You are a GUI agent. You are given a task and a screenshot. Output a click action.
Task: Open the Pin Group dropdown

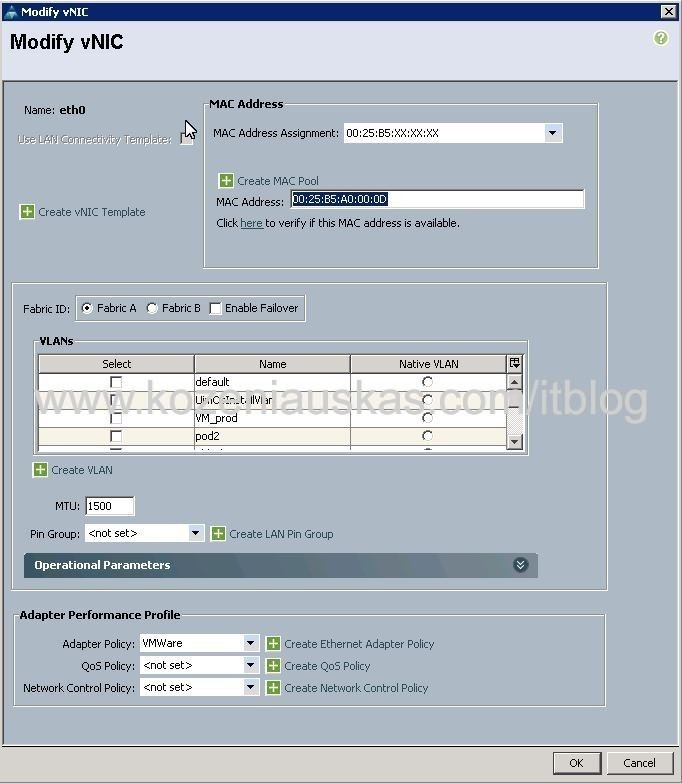pyautogui.click(x=196, y=533)
